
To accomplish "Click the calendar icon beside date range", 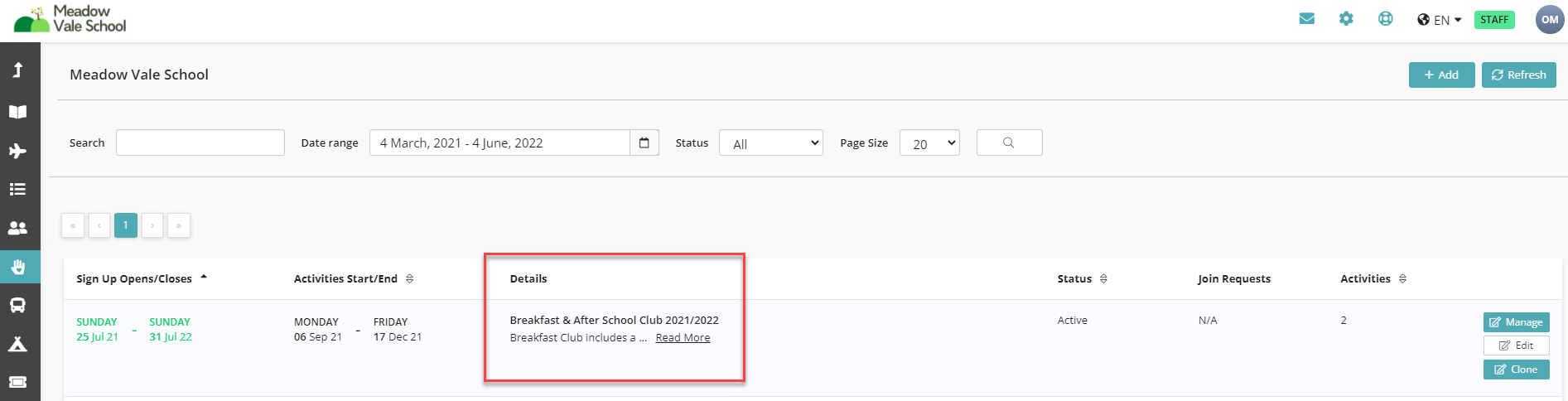I will click(x=644, y=143).
